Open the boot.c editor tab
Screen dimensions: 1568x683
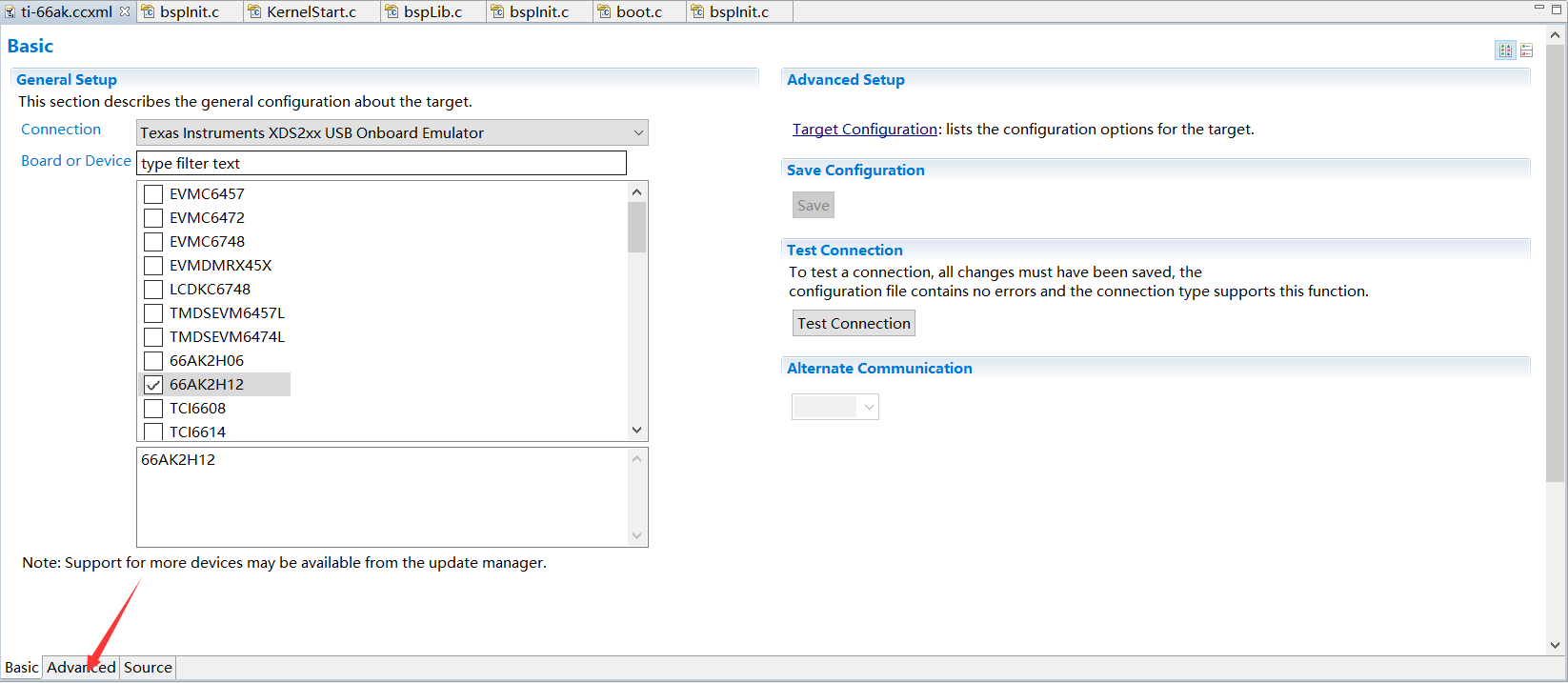638,11
